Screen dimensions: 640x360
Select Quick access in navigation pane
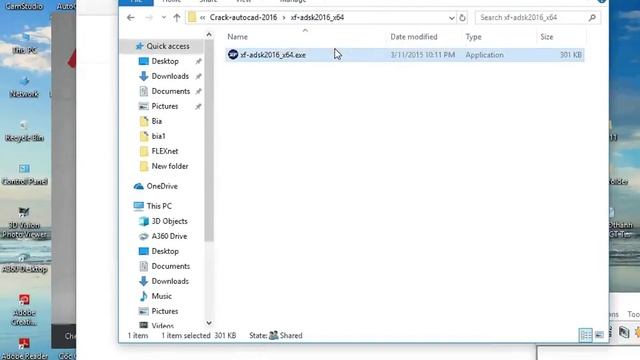click(x=168, y=46)
